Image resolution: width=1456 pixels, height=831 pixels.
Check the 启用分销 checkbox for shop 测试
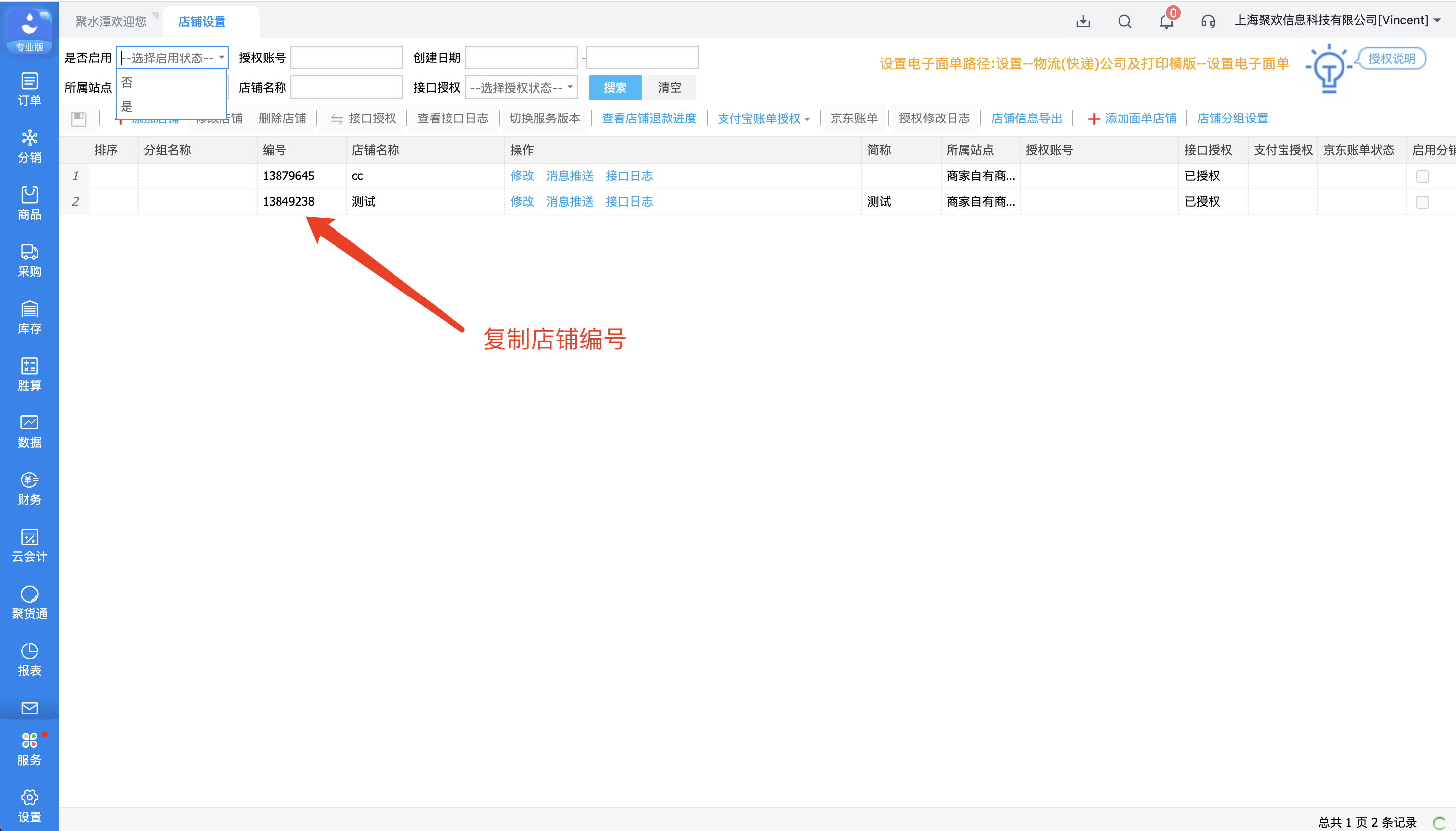point(1422,202)
